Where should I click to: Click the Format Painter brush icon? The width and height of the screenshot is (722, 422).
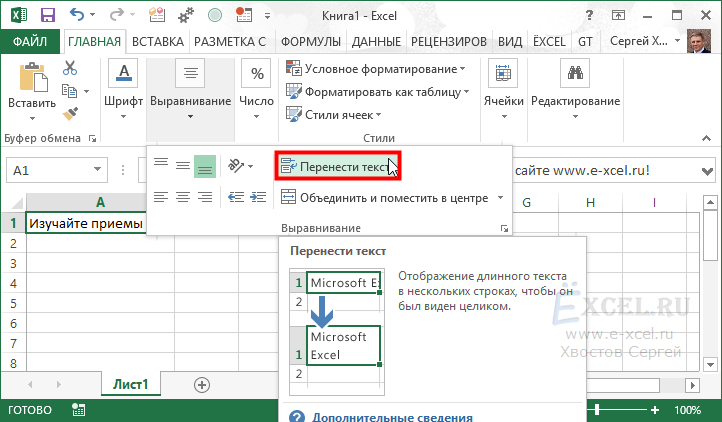[70, 115]
